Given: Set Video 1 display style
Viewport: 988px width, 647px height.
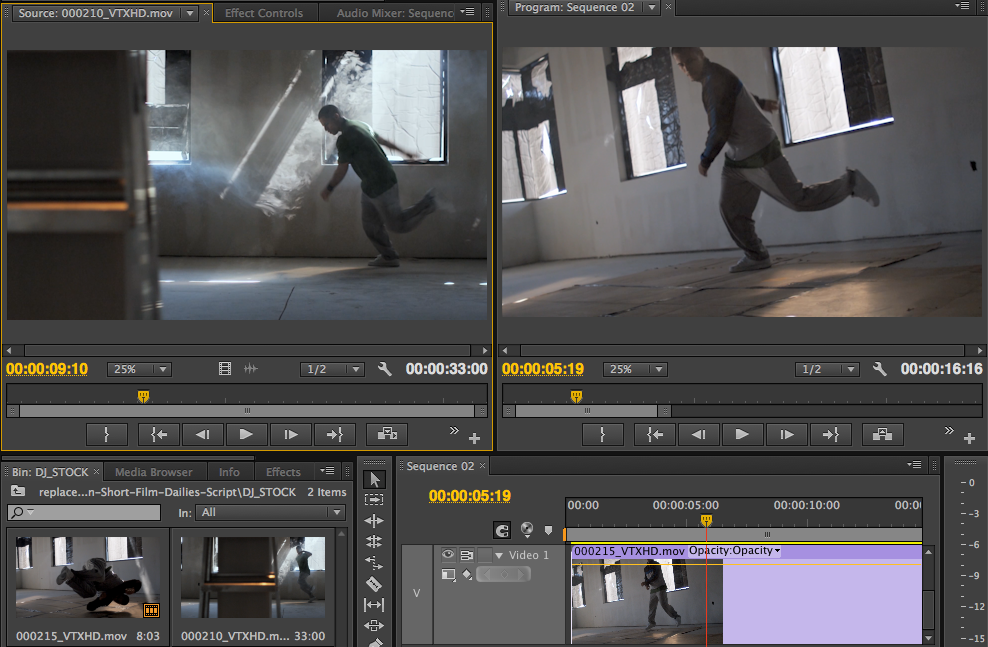Looking at the screenshot, I should [448, 574].
